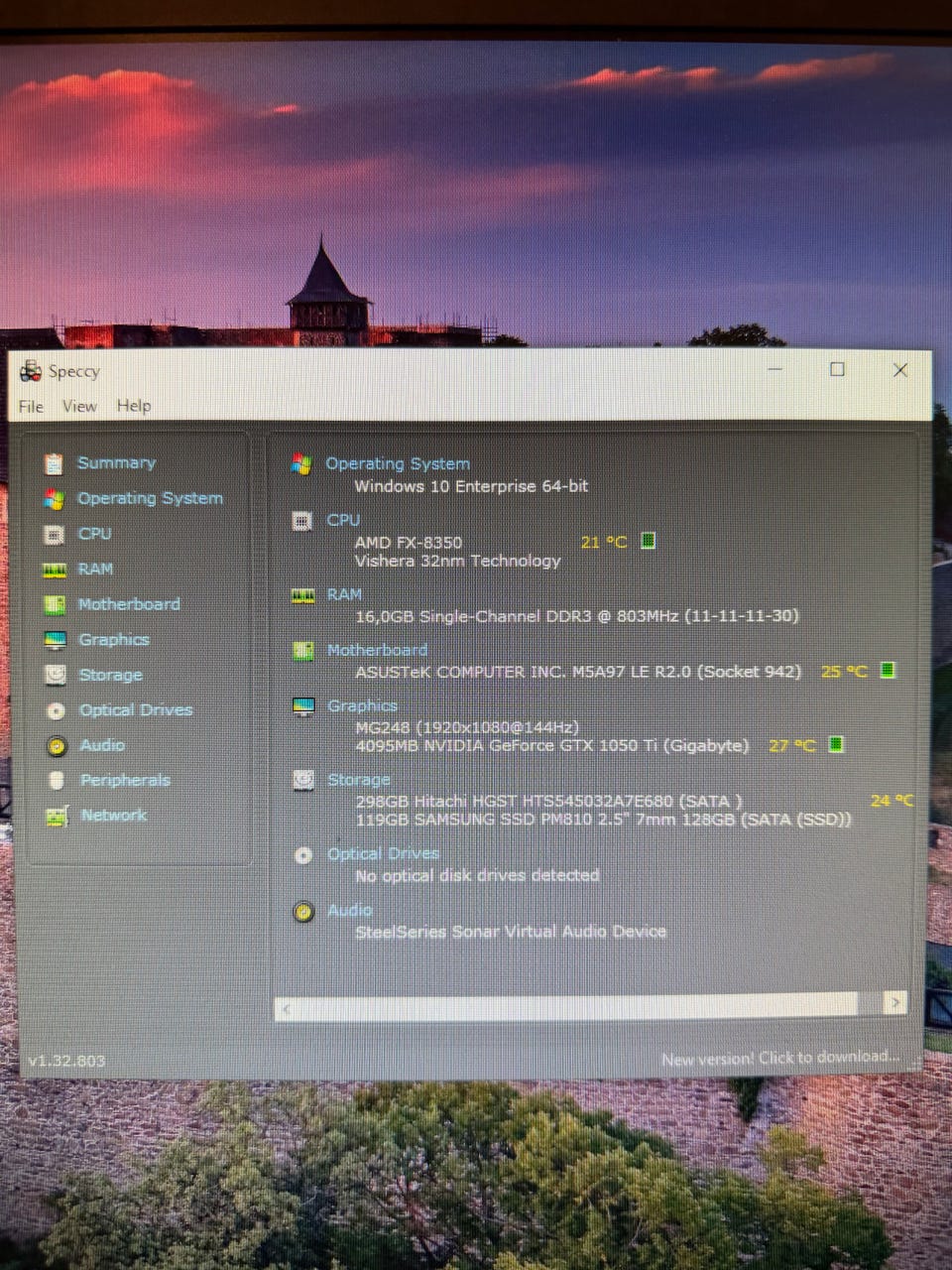This screenshot has width=952, height=1270.
Task: Select Operating System in the sidebar
Action: tap(150, 498)
